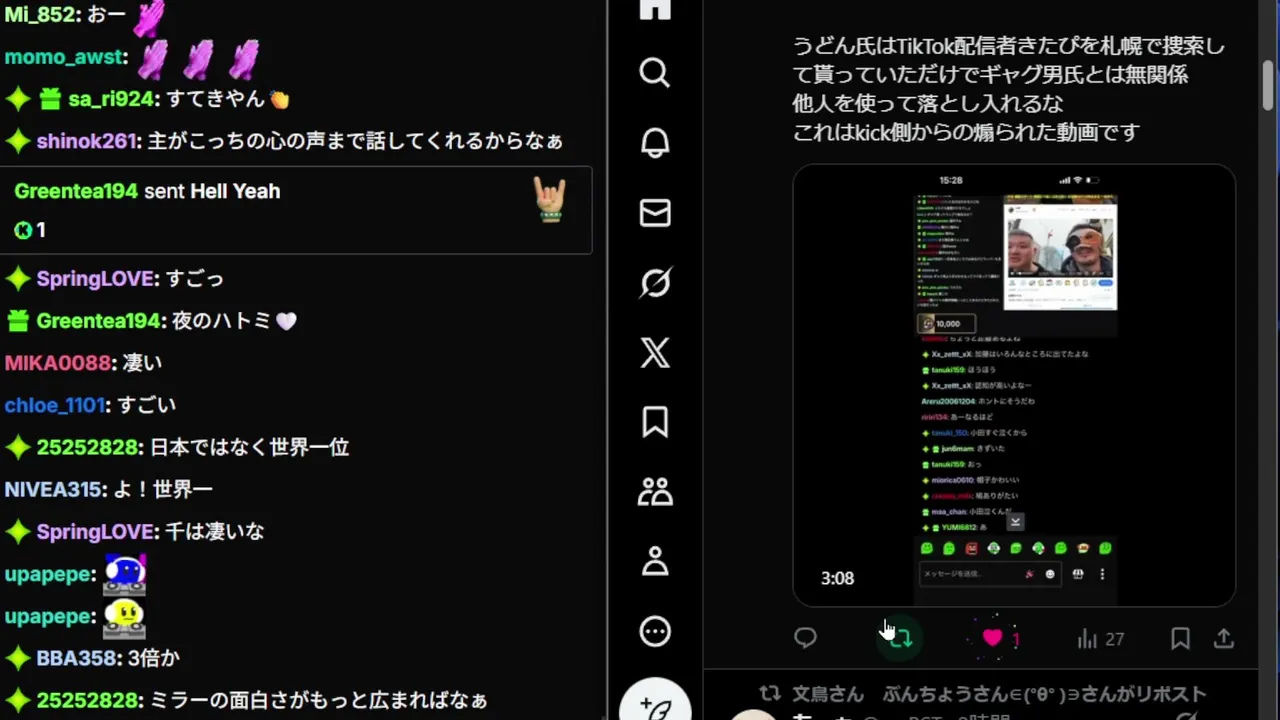Unlike the post via pink heart
Viewport: 1280px width, 720px height.
click(x=992, y=638)
